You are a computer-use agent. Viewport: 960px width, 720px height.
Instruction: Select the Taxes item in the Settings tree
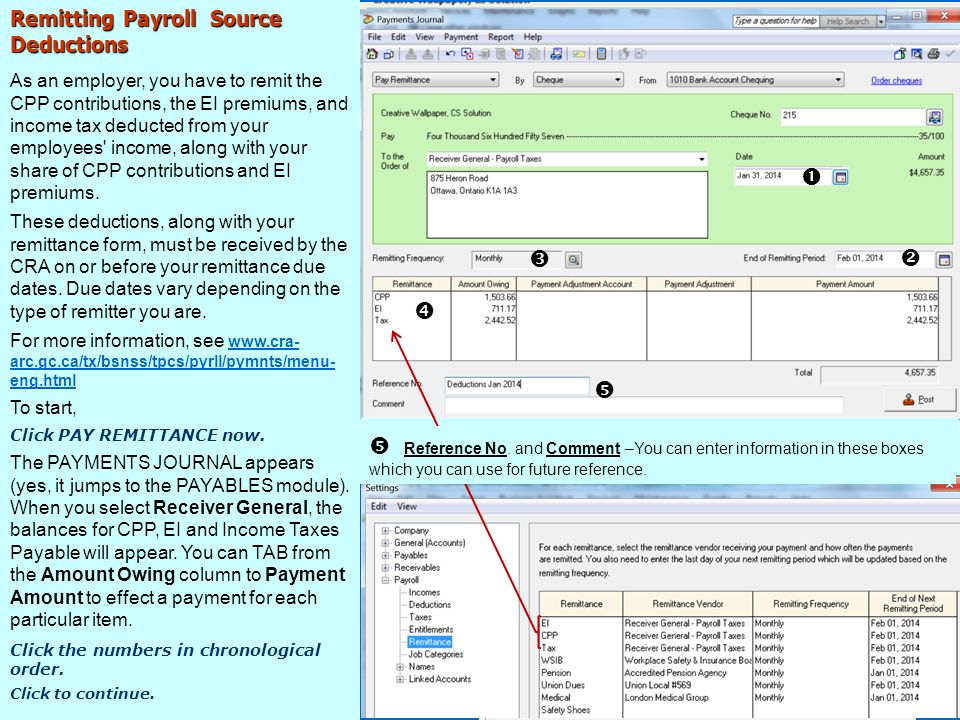[420, 617]
